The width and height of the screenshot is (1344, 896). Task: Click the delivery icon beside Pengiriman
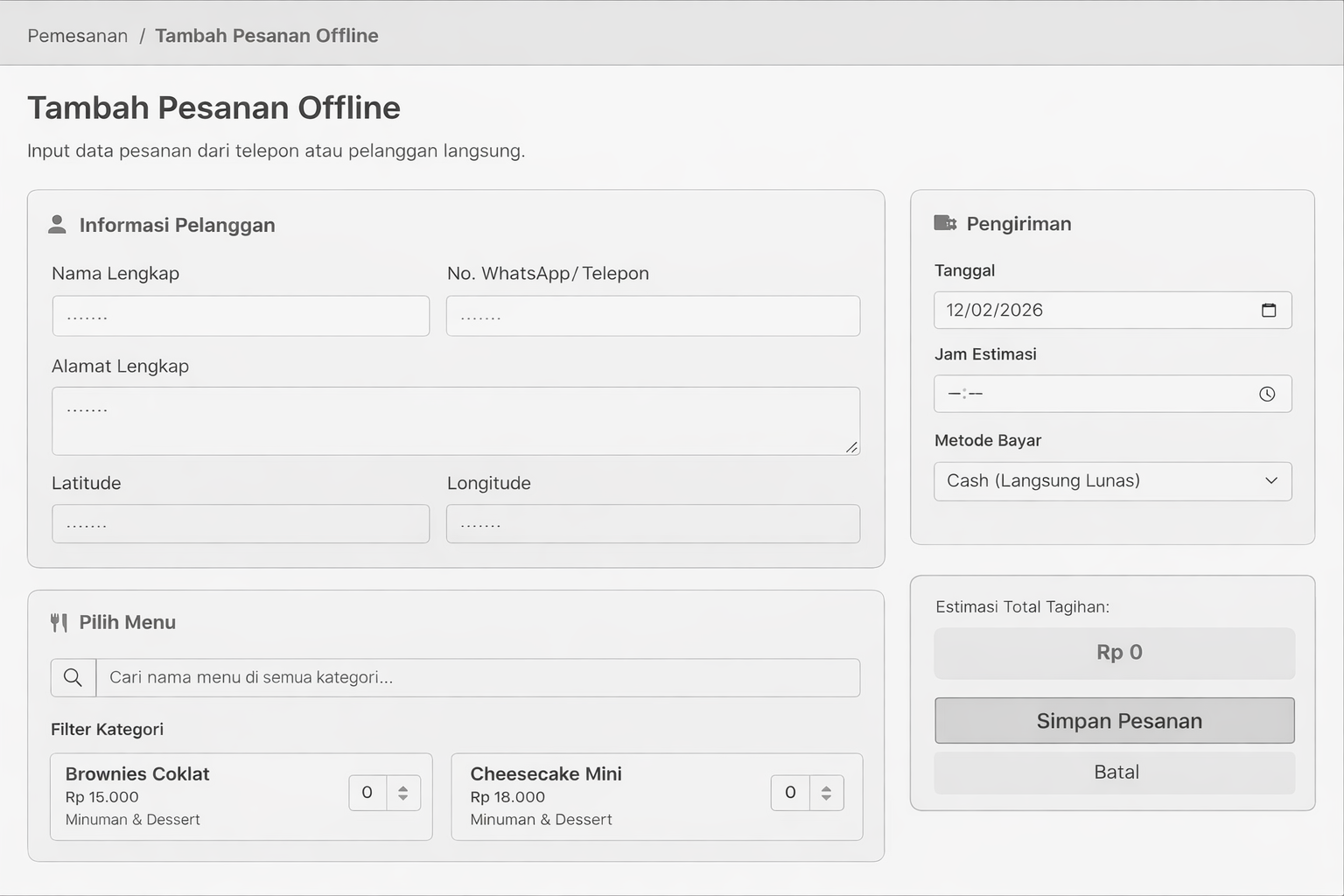[945, 223]
